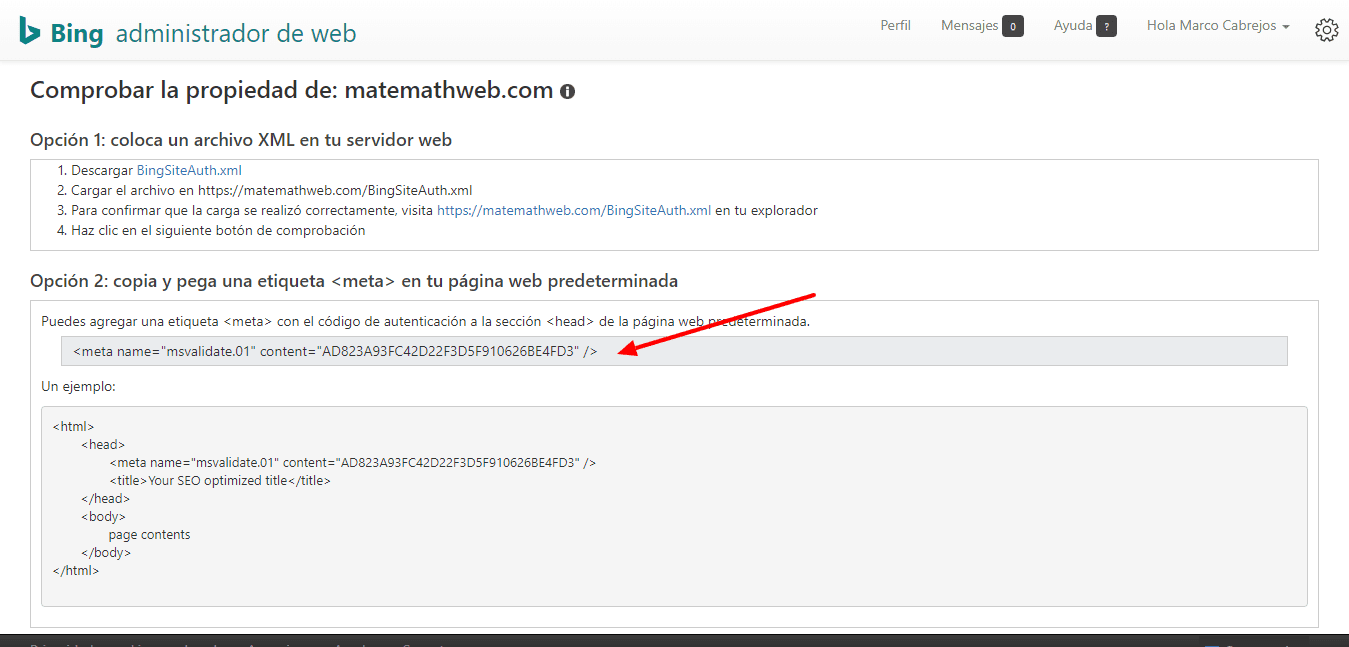Select the meta tag authentication code box
The width and height of the screenshot is (1349, 647).
click(x=674, y=351)
